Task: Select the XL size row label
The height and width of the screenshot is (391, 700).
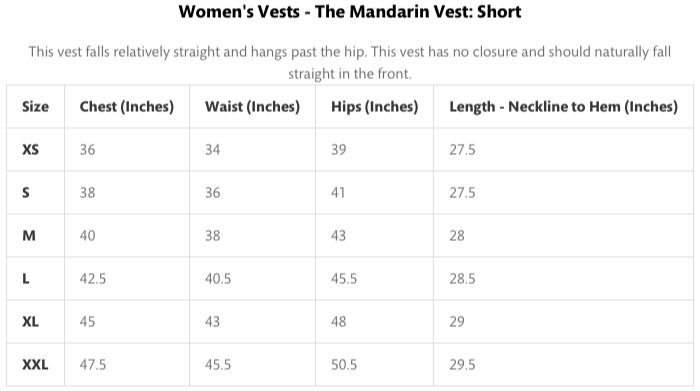Action: pyautogui.click(x=30, y=322)
